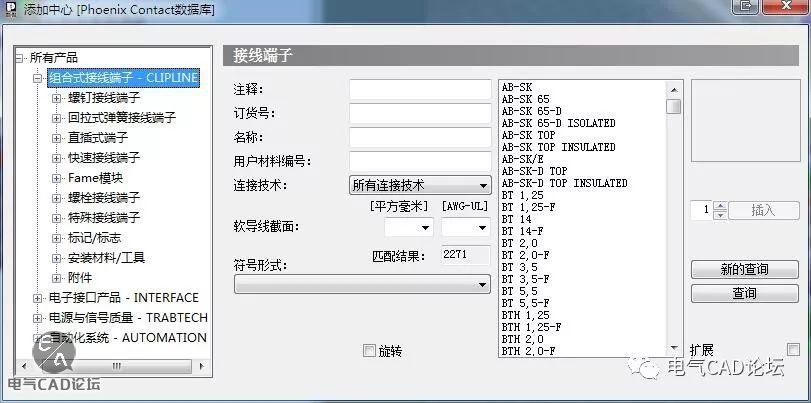Select AB-SK 65-D ISOLATED in the list
The image size is (811, 403).
[x=559, y=123]
